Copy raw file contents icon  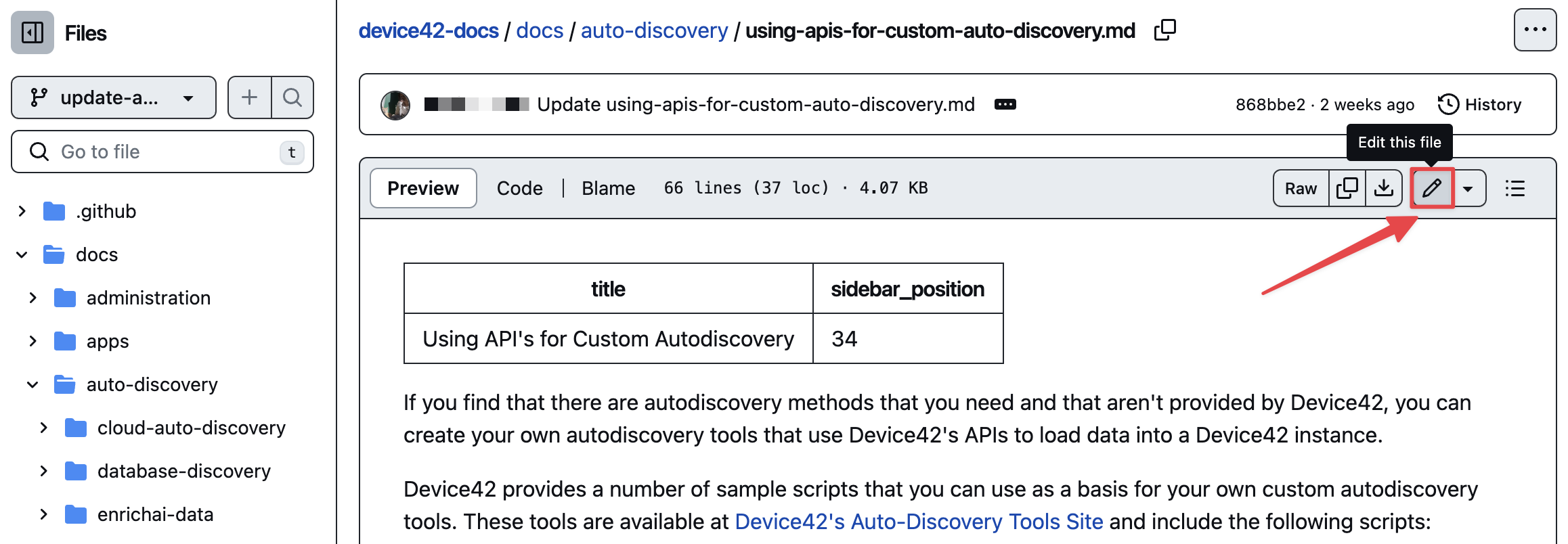1347,188
